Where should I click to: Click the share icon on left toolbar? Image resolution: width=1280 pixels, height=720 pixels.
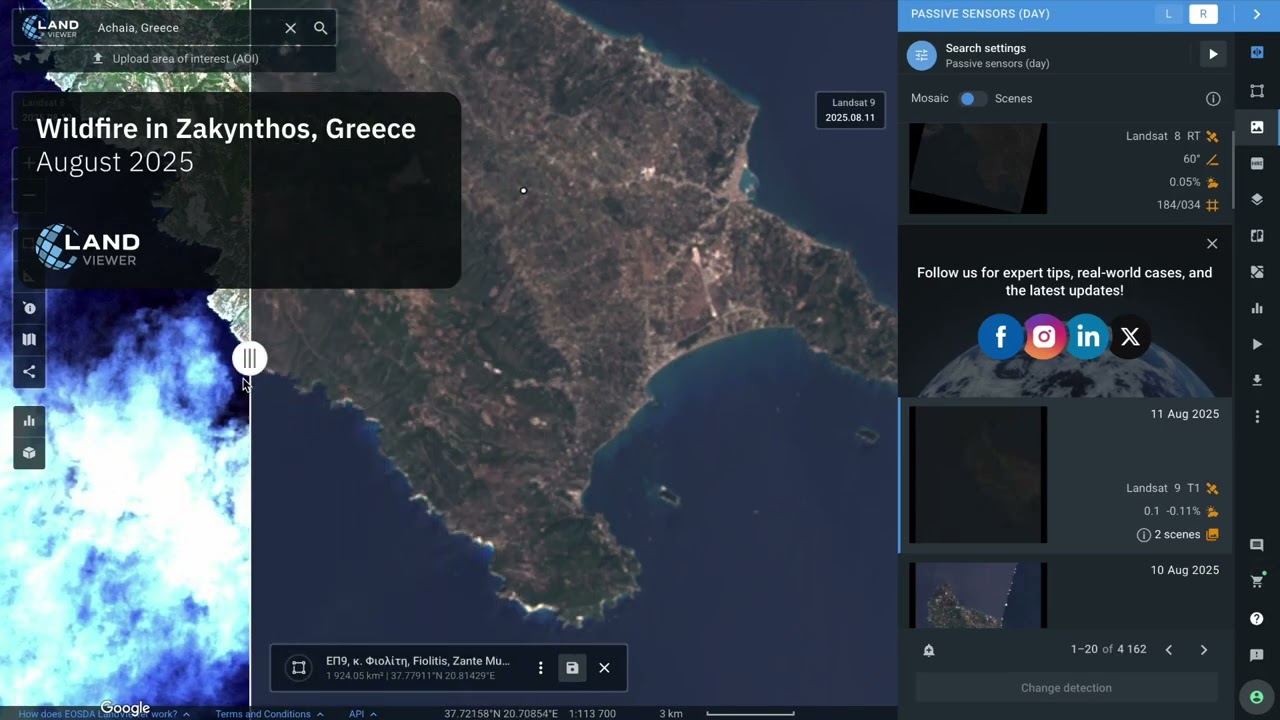click(29, 372)
